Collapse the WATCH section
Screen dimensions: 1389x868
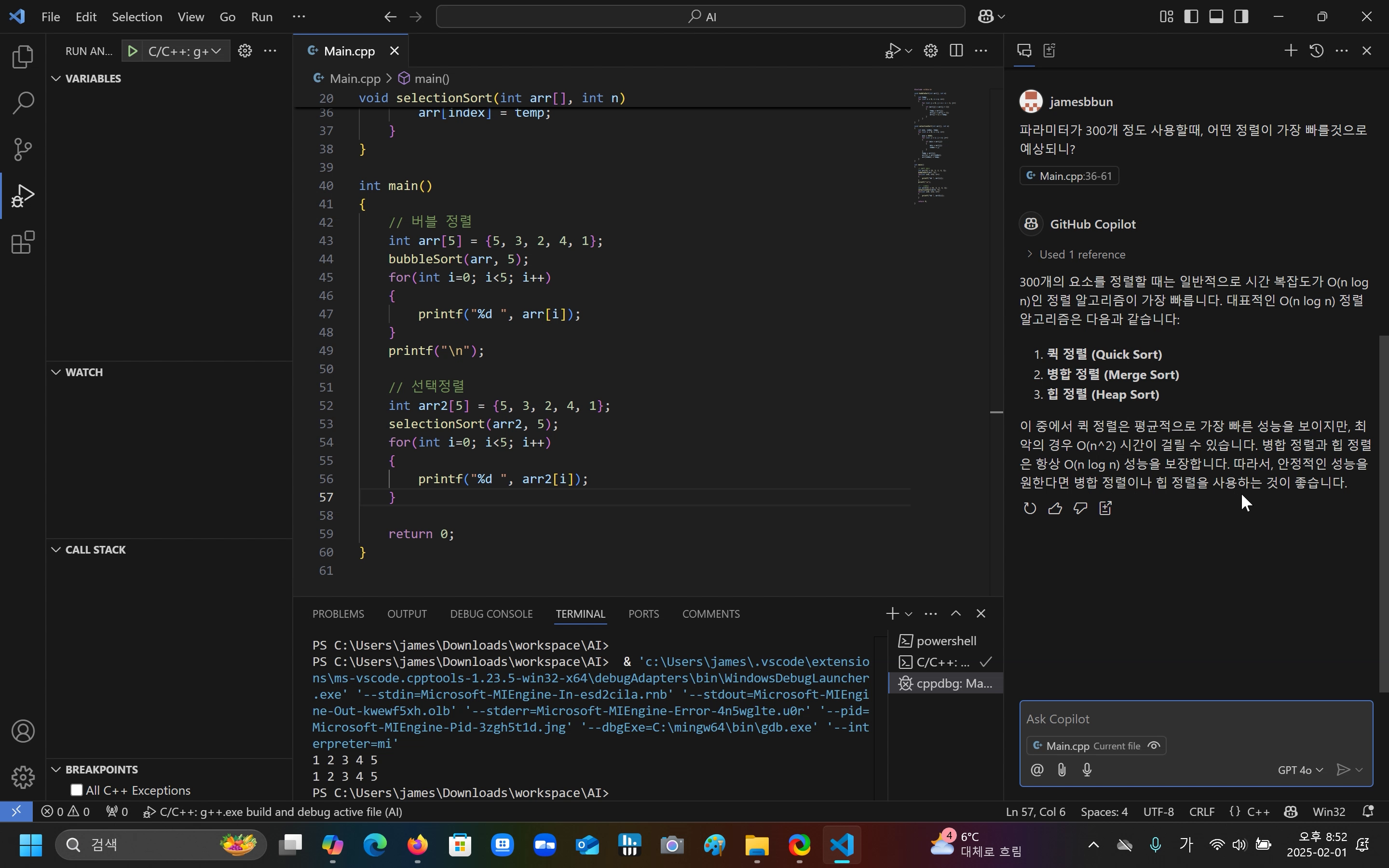point(84,372)
